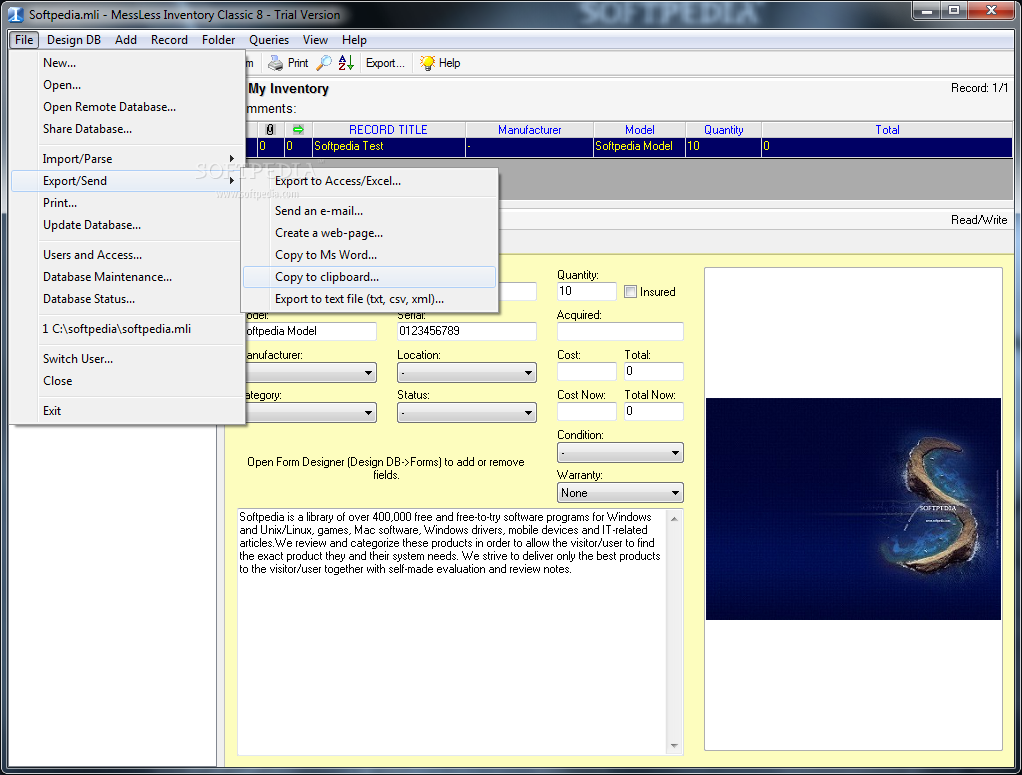Click the Model column header

(x=639, y=130)
